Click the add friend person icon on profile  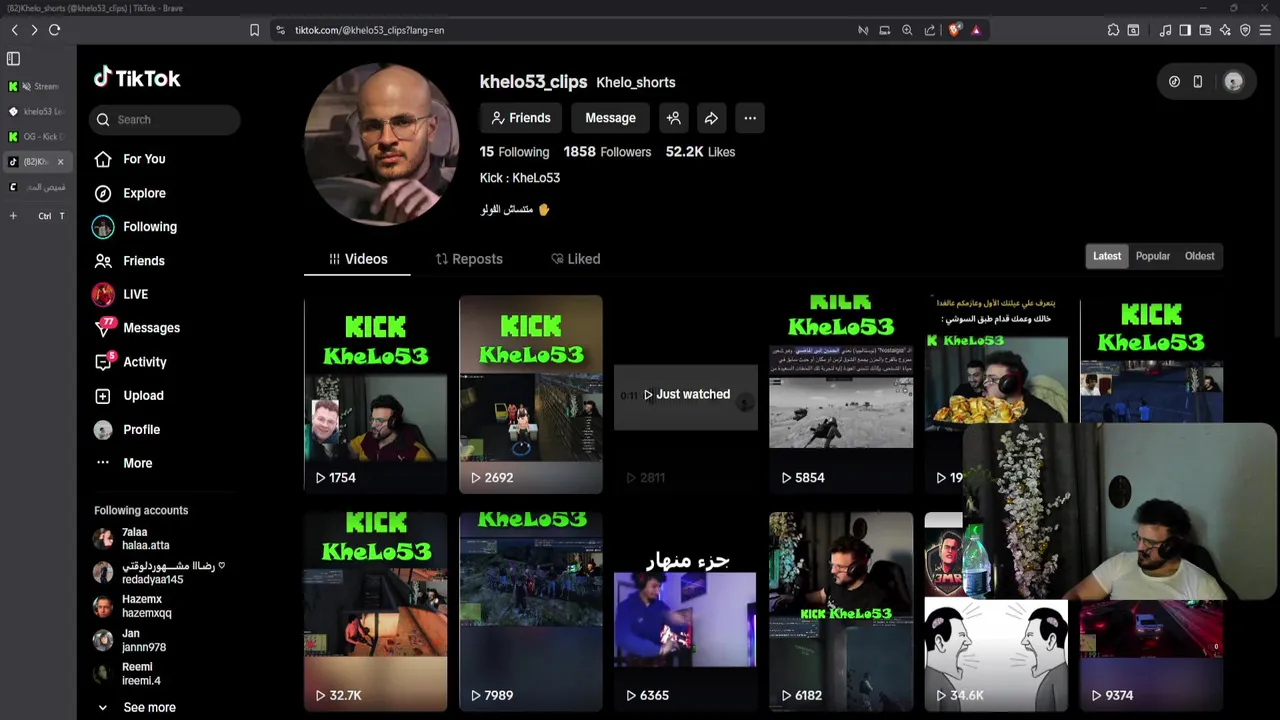pos(674,118)
